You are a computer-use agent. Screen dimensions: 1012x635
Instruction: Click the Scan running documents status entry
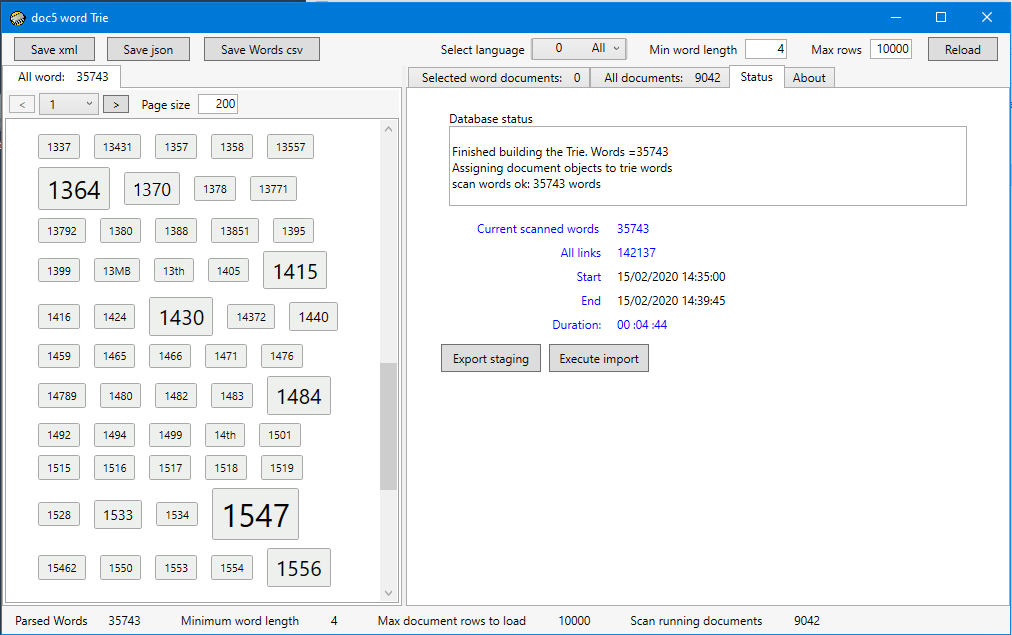[725, 621]
